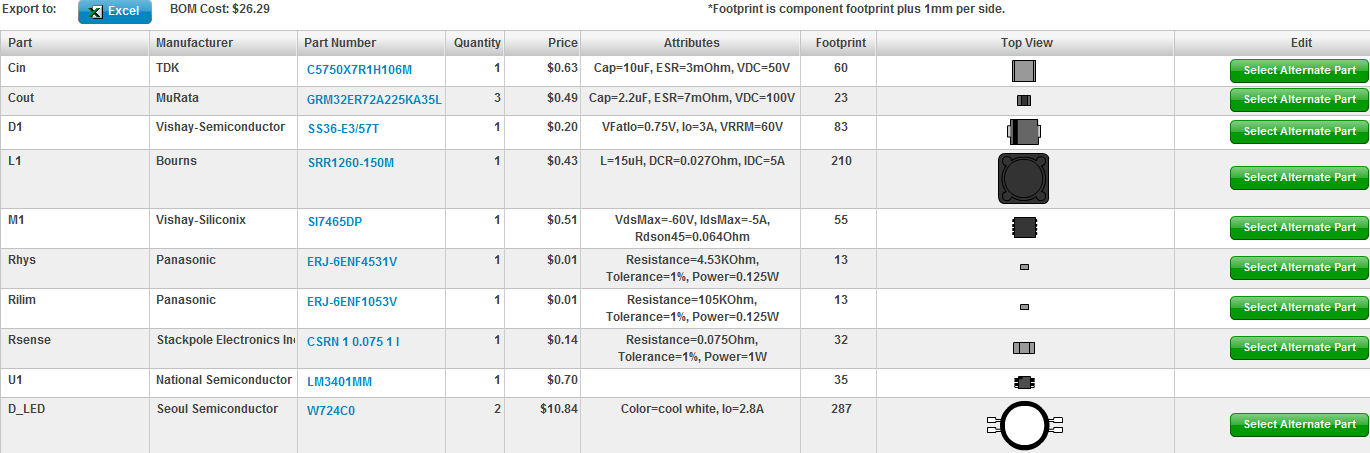Open the LM3401MM part link
The height and width of the screenshot is (453, 1370).
340,382
